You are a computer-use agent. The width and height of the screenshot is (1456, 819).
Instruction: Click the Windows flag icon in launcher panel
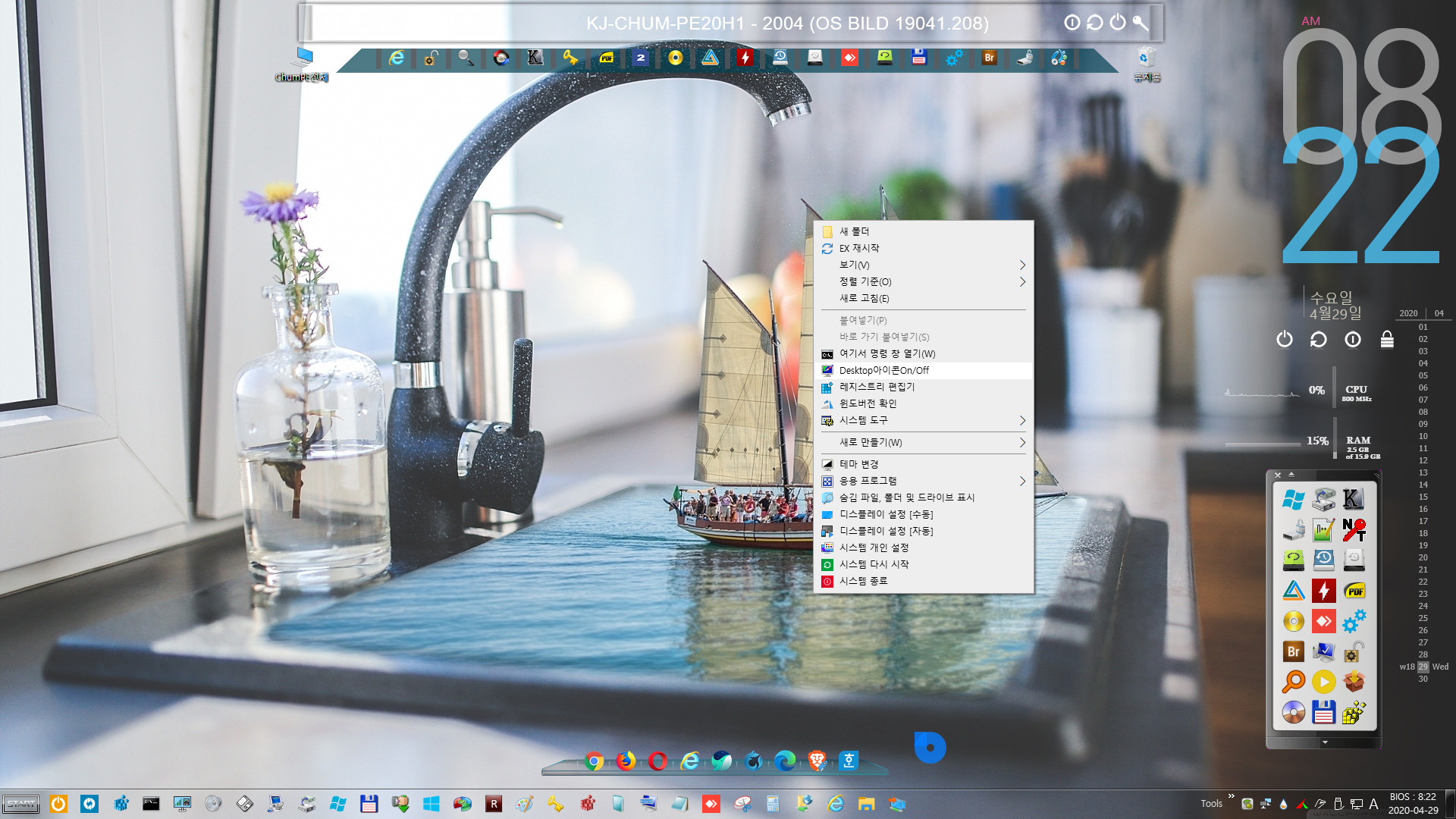(1293, 499)
